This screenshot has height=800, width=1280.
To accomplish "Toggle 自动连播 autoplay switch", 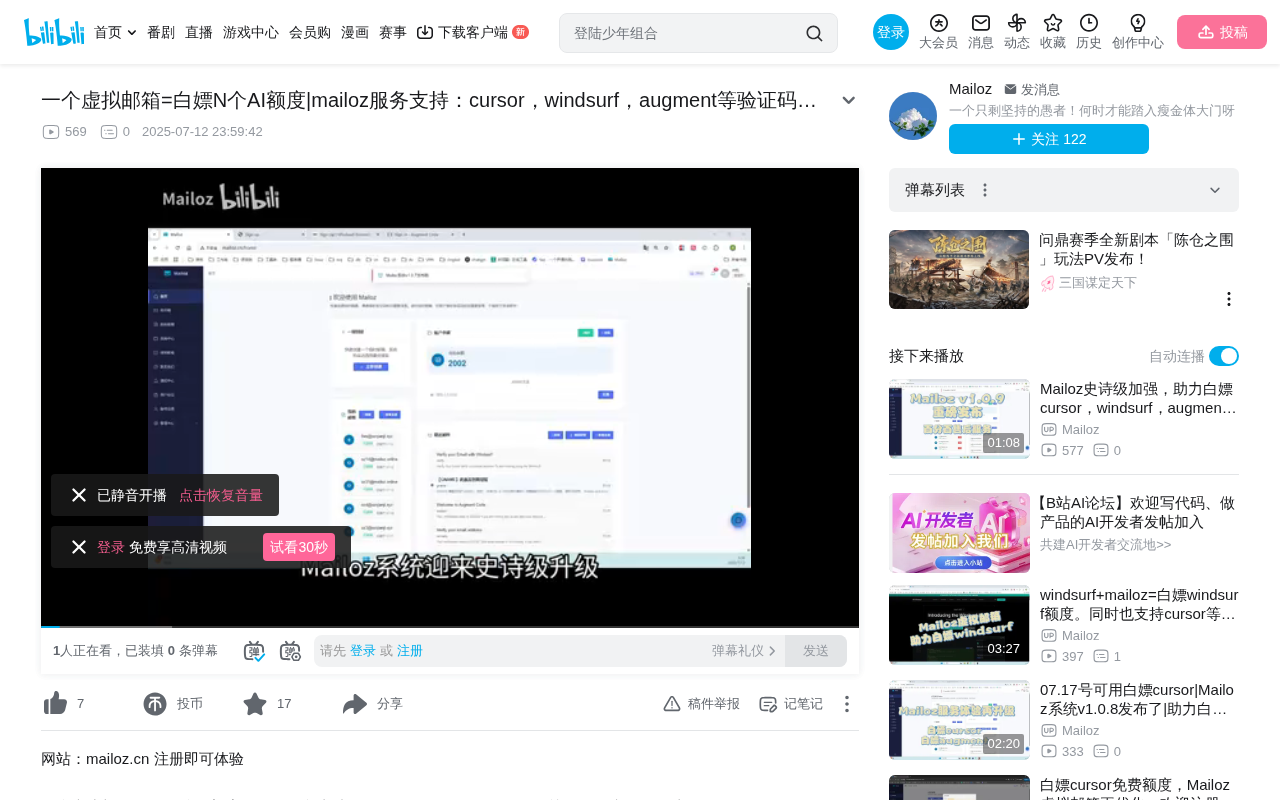I will click(1224, 356).
